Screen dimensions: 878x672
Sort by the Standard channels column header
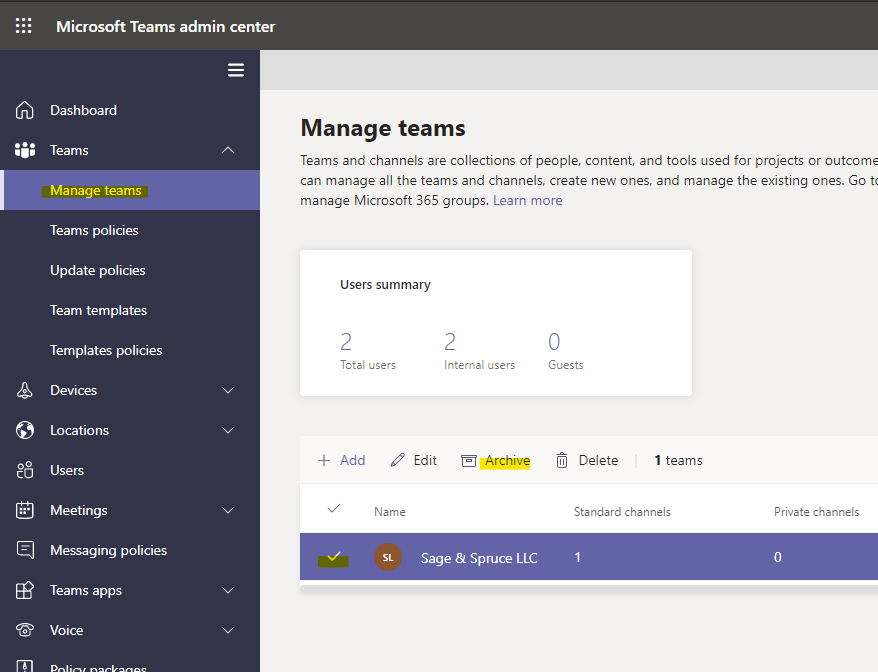pyautogui.click(x=622, y=512)
